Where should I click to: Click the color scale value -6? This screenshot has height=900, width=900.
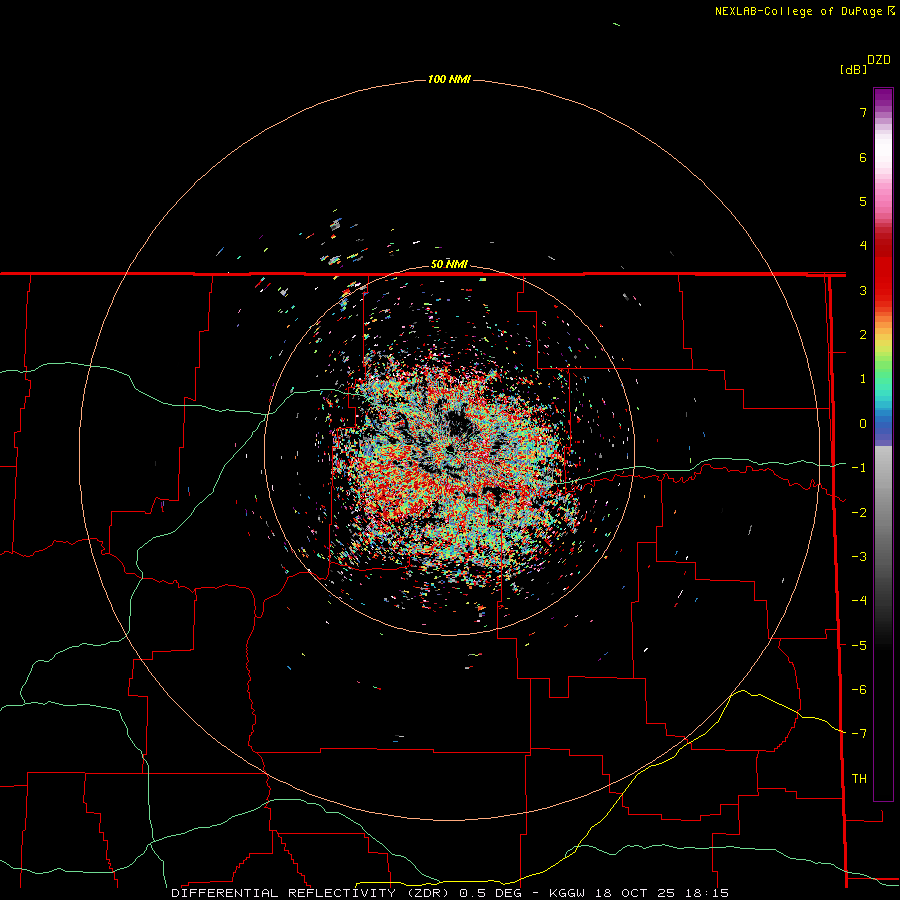859,690
